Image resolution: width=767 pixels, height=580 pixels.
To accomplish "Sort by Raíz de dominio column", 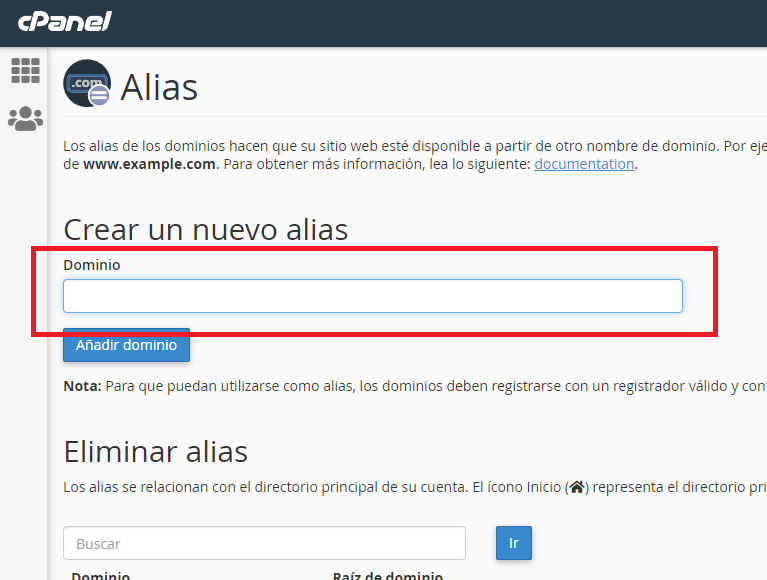I will click(x=387, y=575).
